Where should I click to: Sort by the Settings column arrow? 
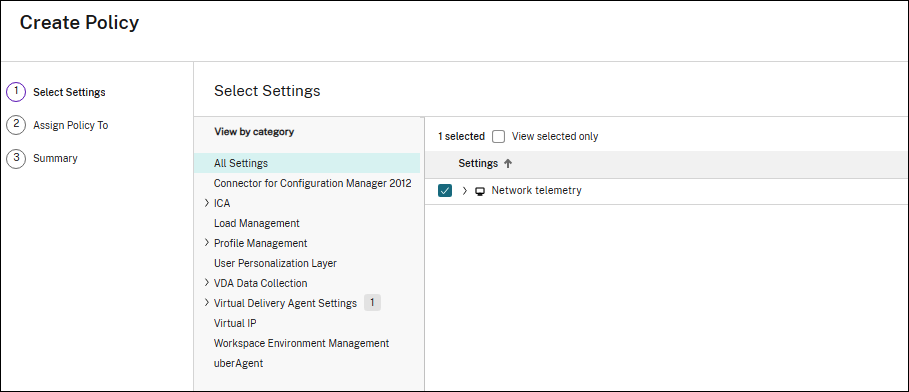click(508, 164)
